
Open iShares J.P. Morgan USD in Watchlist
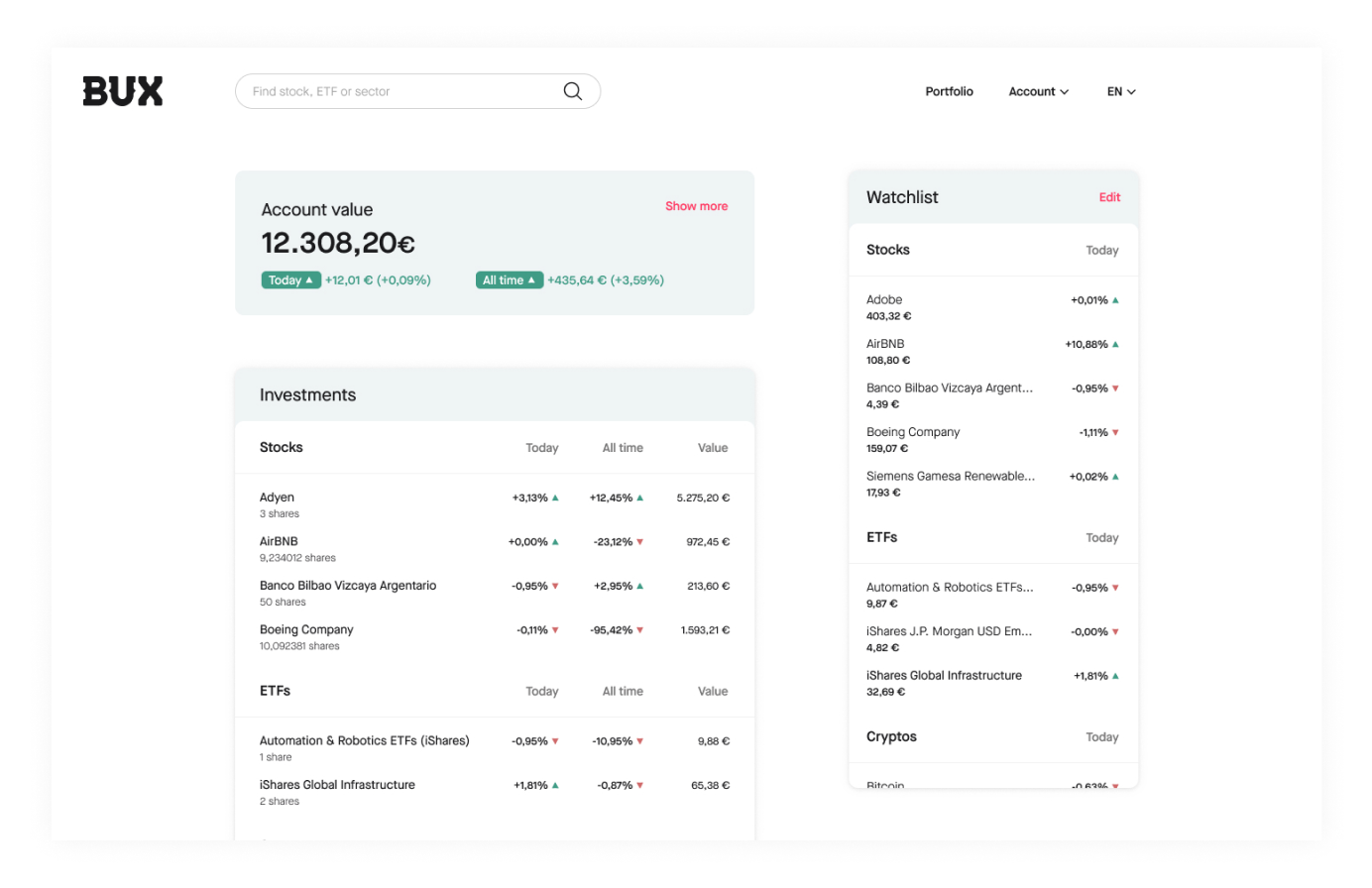click(993, 639)
